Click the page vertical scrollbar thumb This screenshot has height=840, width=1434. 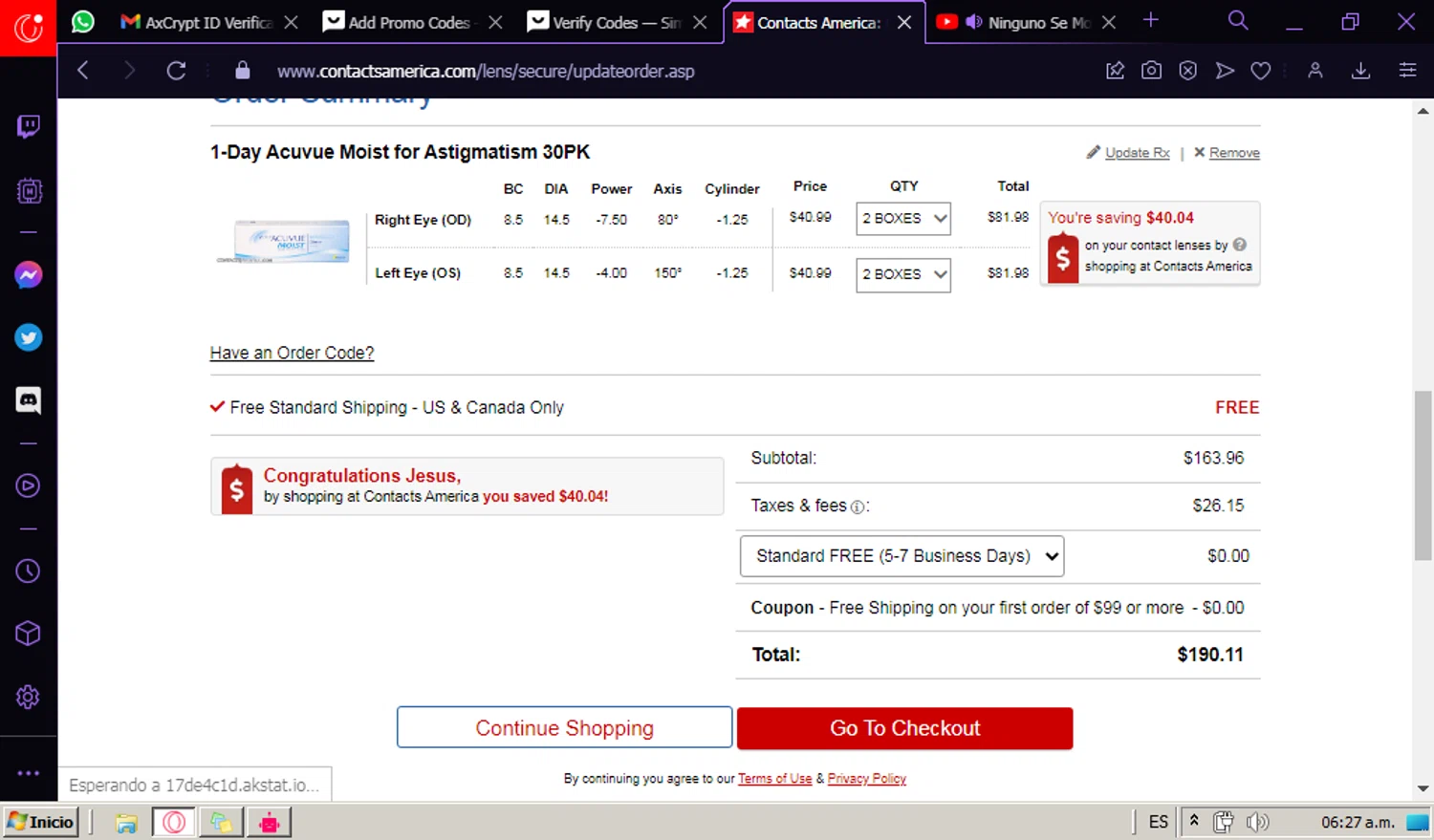(1423, 475)
